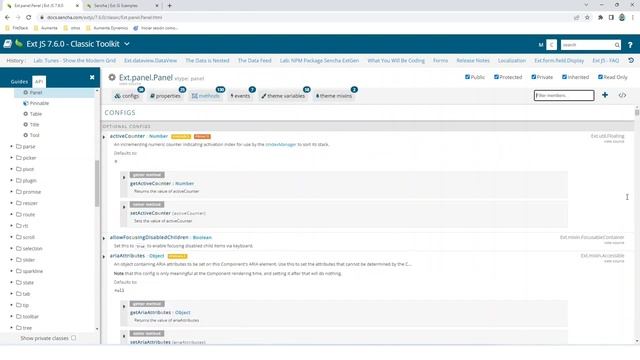Screen dimensions: 640x360
Task: Jump to the properties section
Action: click(165, 96)
